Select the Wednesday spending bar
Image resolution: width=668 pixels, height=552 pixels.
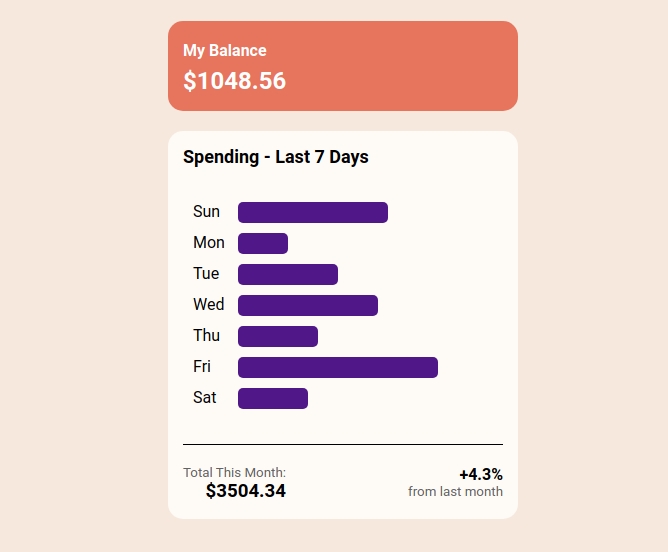[307, 305]
